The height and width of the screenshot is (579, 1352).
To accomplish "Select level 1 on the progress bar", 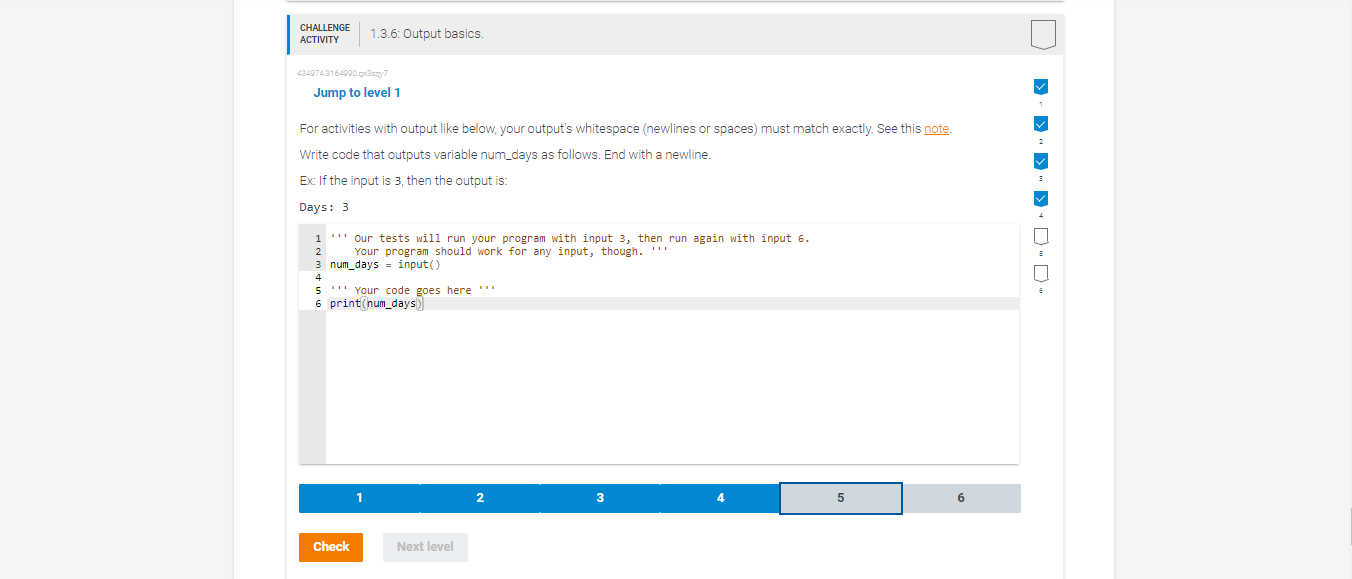I will click(x=359, y=497).
